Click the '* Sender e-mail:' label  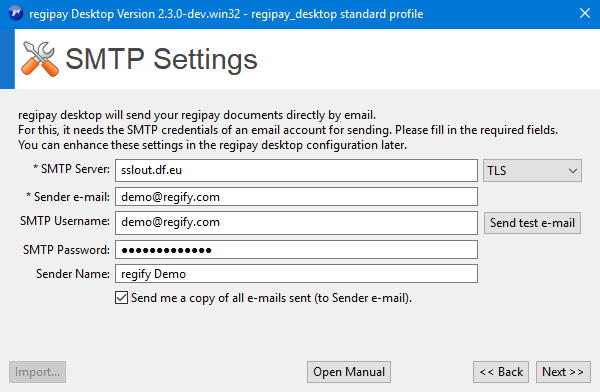[x=68, y=197]
